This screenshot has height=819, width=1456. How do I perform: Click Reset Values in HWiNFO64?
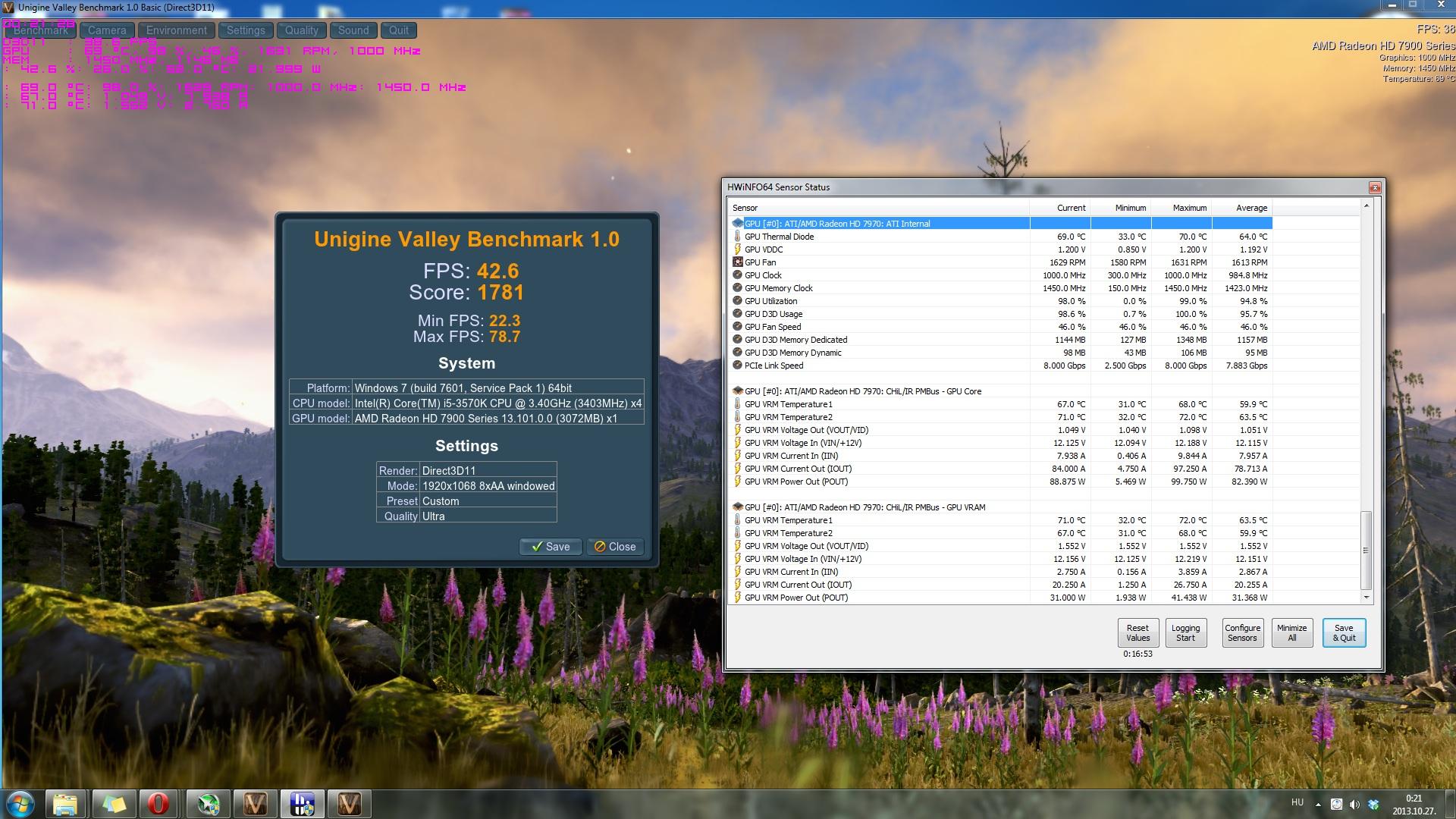1137,632
